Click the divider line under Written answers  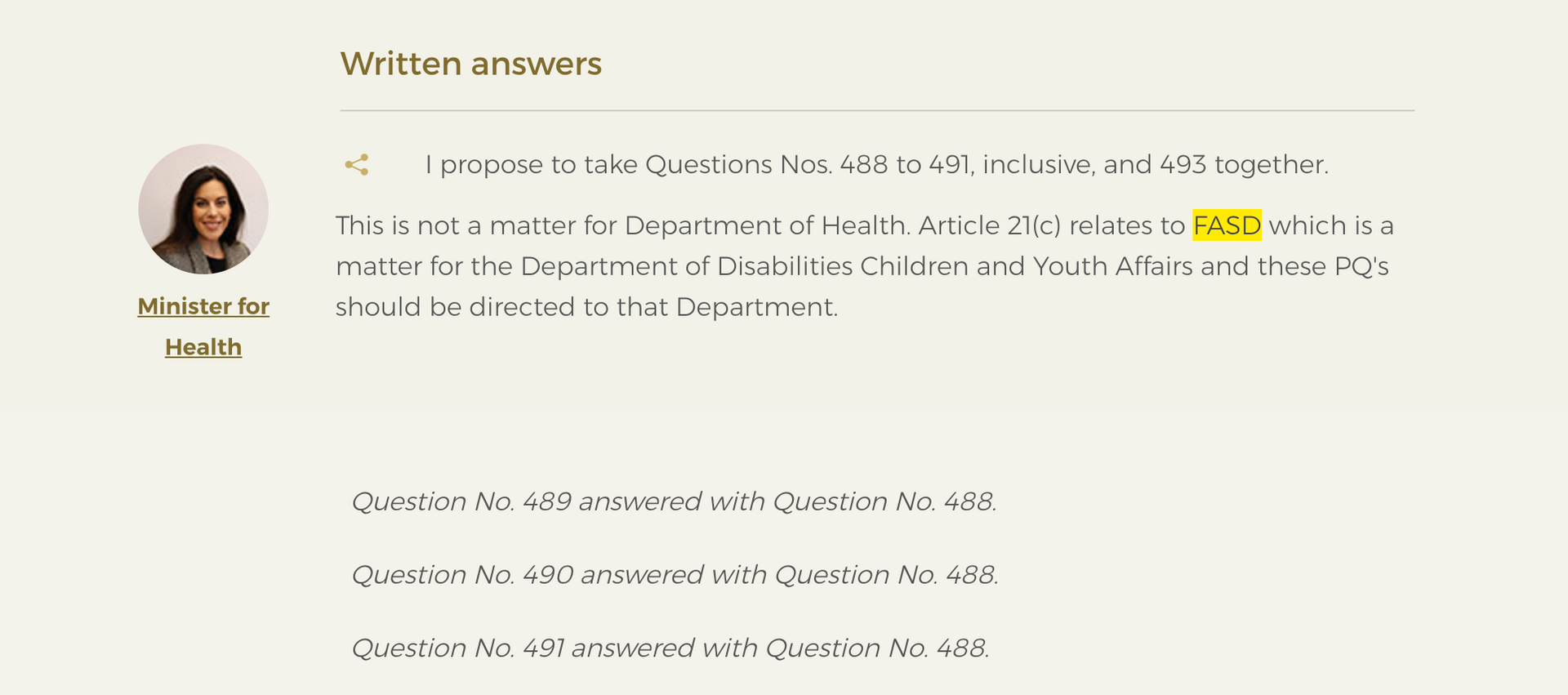[x=877, y=110]
